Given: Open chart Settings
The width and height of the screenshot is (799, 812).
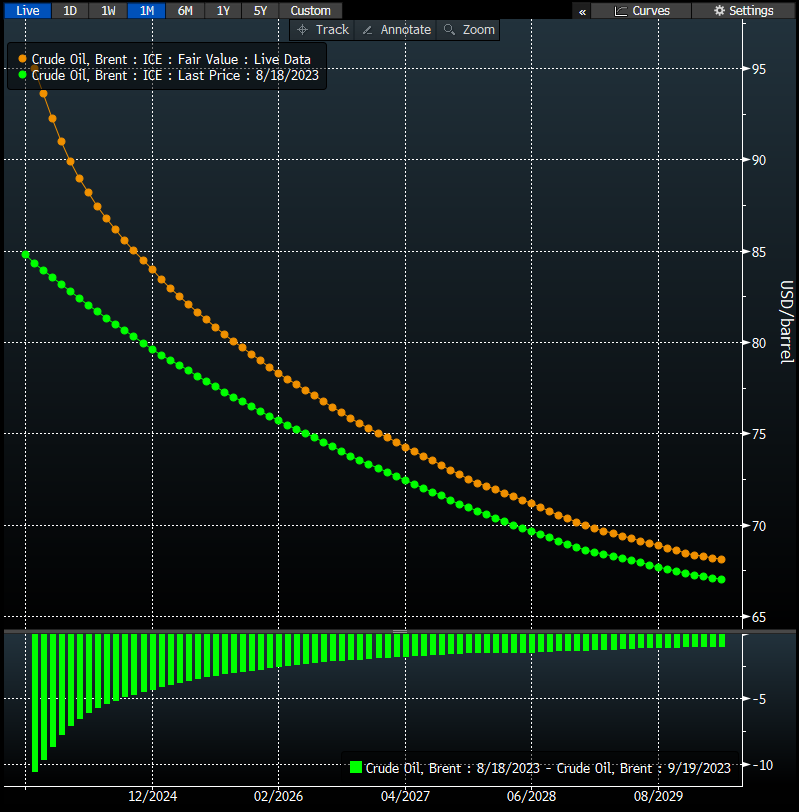Looking at the screenshot, I should click(x=743, y=11).
